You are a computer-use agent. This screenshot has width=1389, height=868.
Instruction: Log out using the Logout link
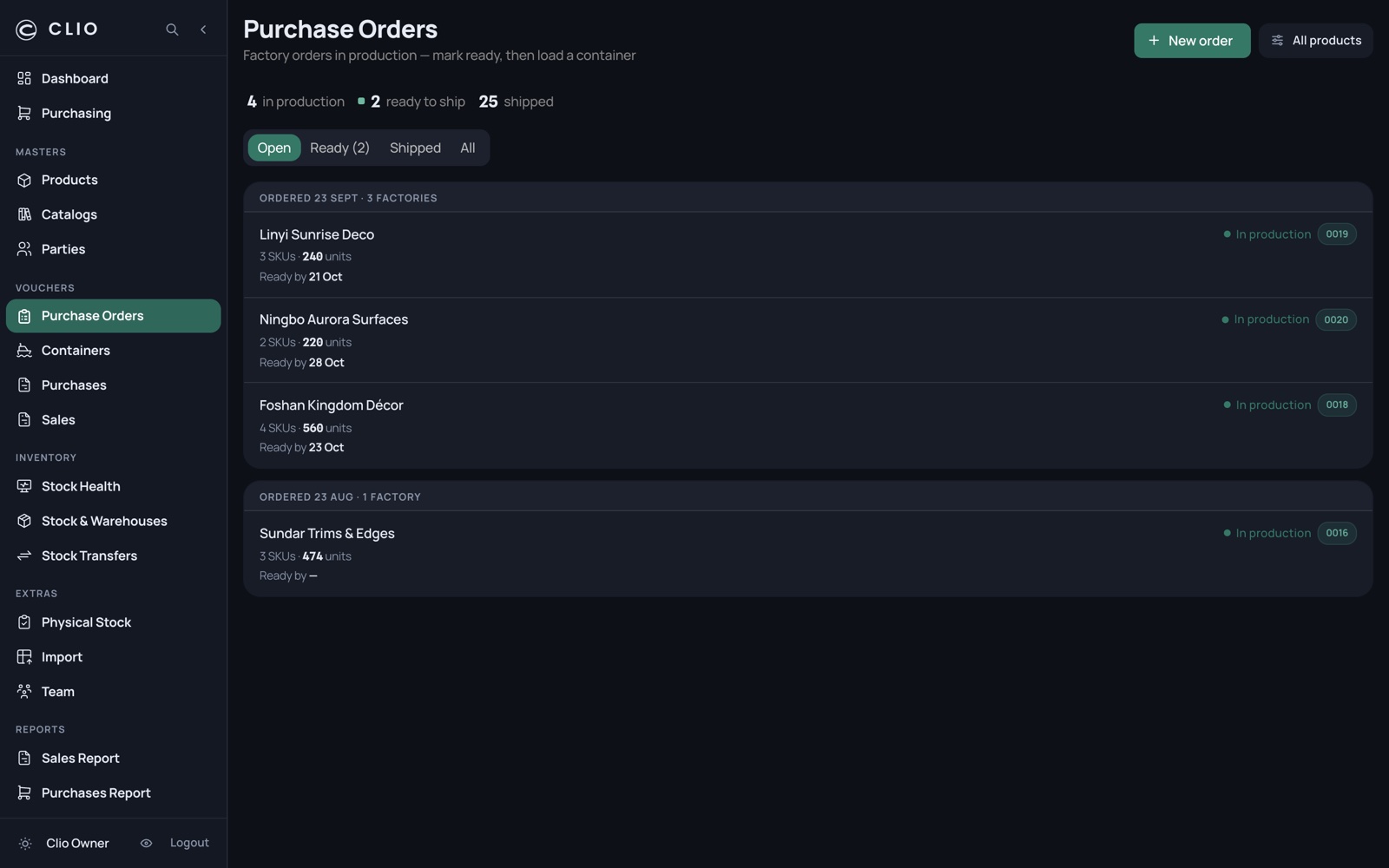[x=189, y=844]
